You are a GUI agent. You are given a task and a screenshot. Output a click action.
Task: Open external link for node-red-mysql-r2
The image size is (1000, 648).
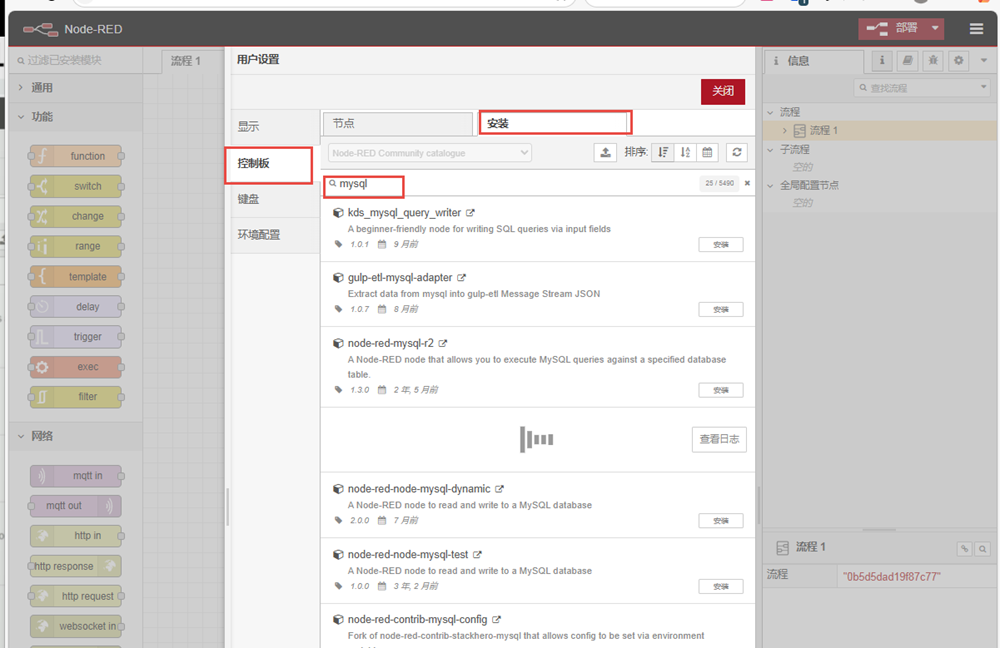point(443,343)
